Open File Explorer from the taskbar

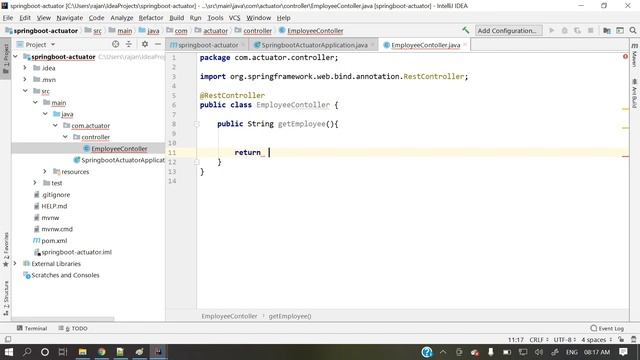pos(82,352)
